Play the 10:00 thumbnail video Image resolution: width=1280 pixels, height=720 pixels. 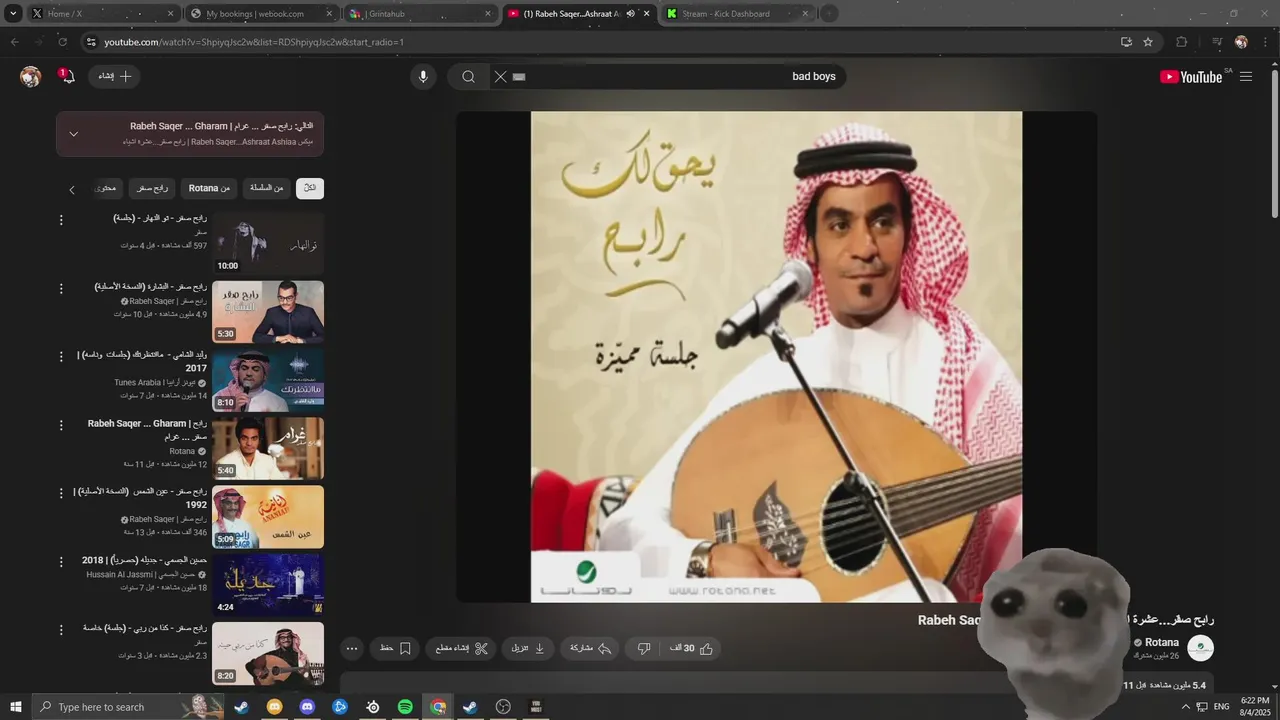pyautogui.click(x=268, y=243)
